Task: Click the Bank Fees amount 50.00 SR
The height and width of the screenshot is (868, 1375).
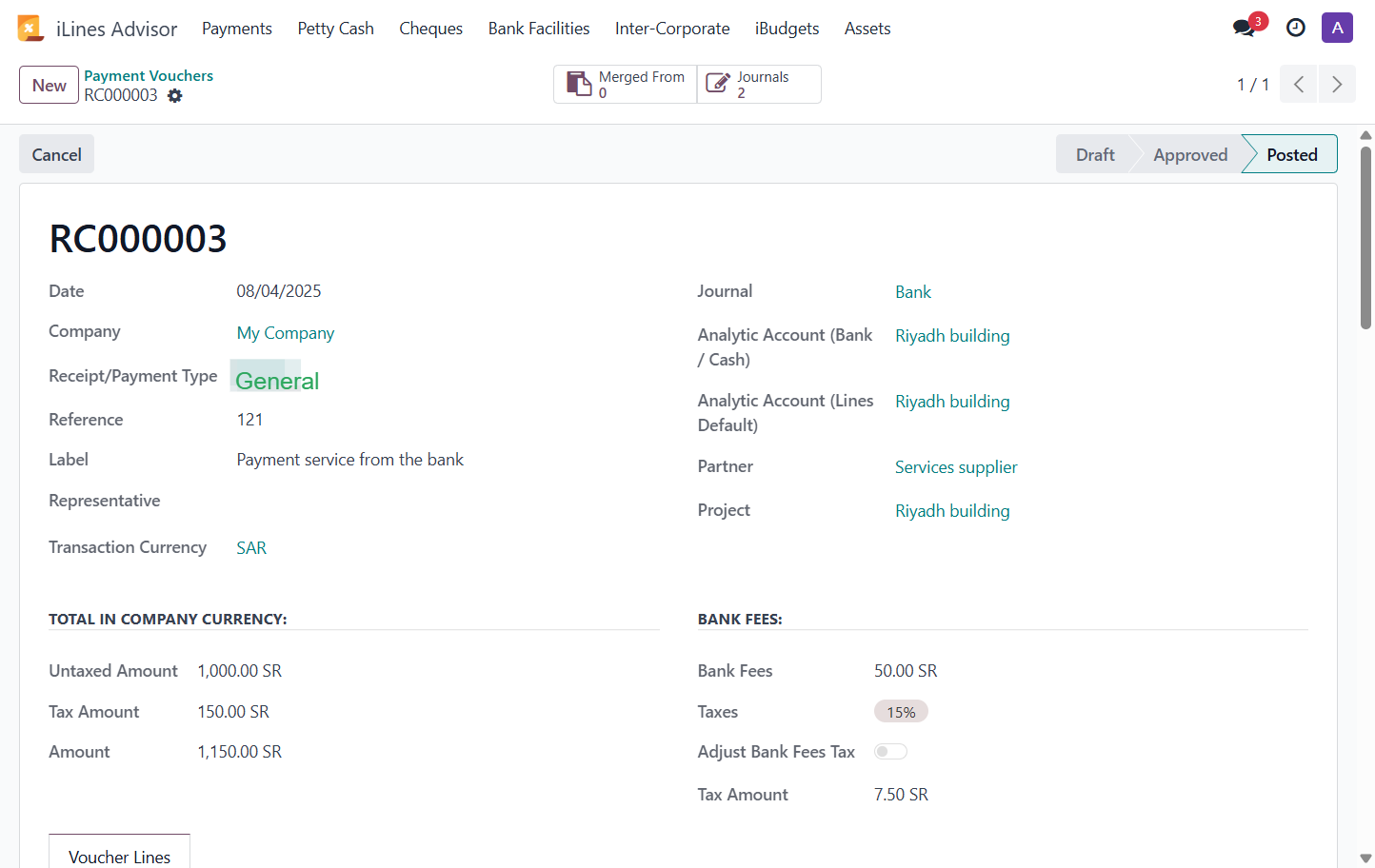Action: 906,671
